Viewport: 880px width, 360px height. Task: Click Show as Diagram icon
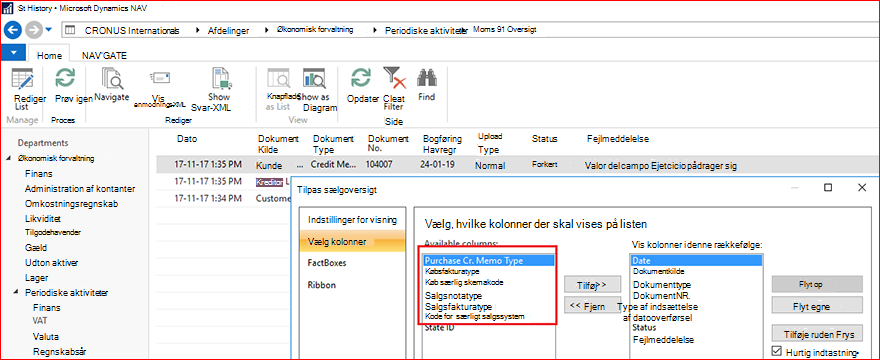point(314,79)
